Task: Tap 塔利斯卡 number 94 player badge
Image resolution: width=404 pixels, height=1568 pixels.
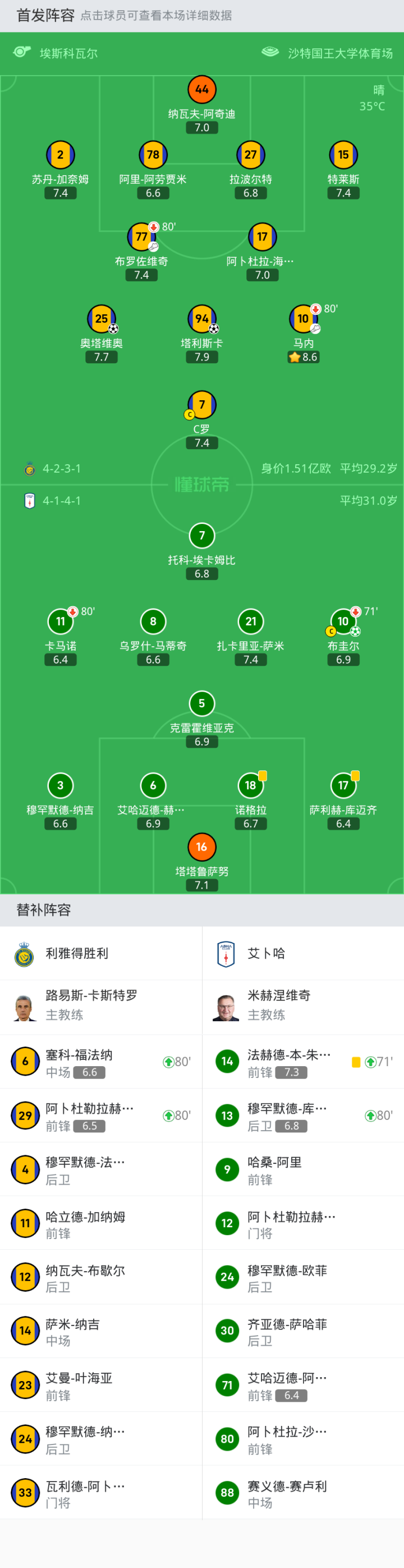Action: [x=202, y=318]
